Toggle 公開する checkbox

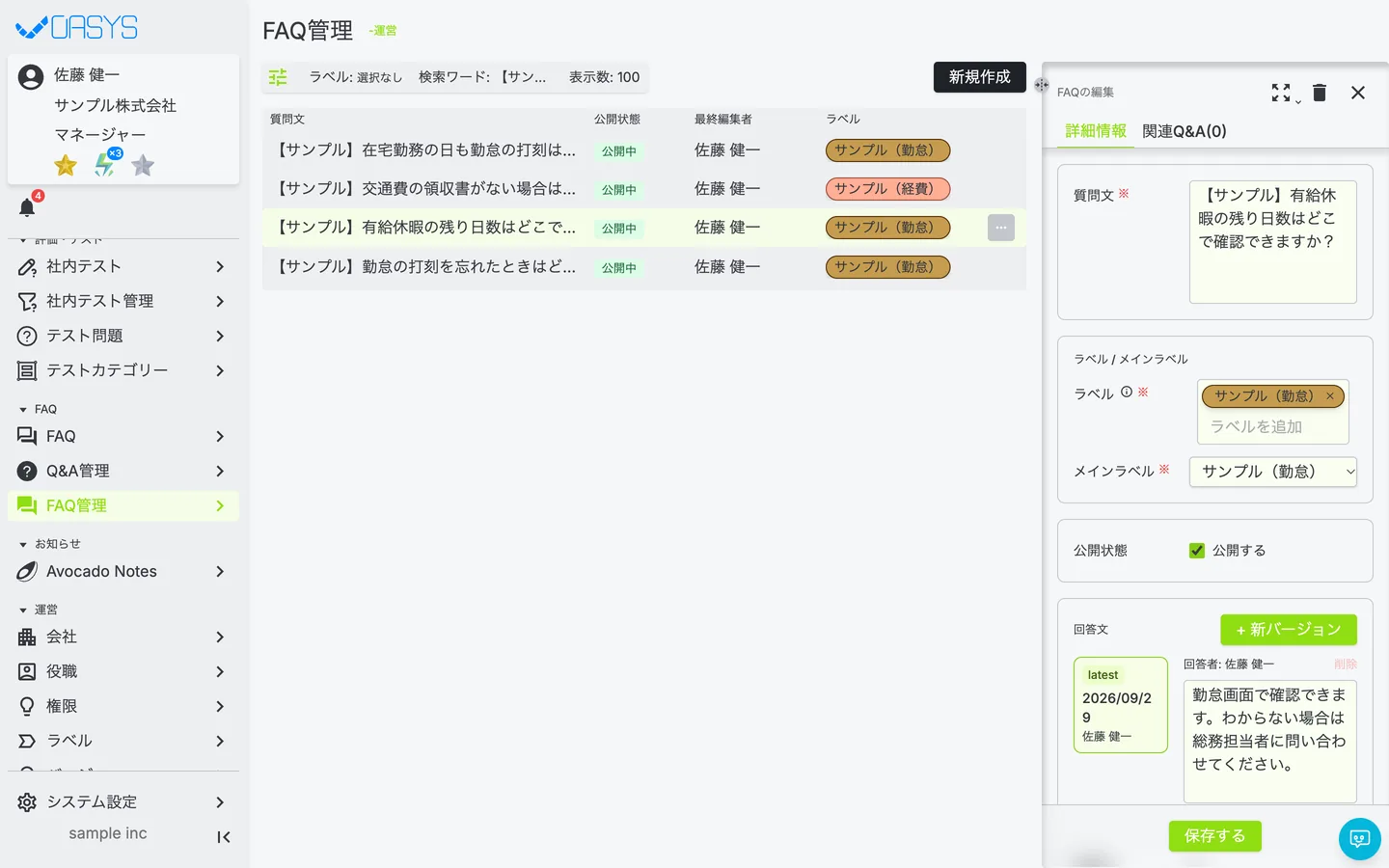[x=1197, y=551]
